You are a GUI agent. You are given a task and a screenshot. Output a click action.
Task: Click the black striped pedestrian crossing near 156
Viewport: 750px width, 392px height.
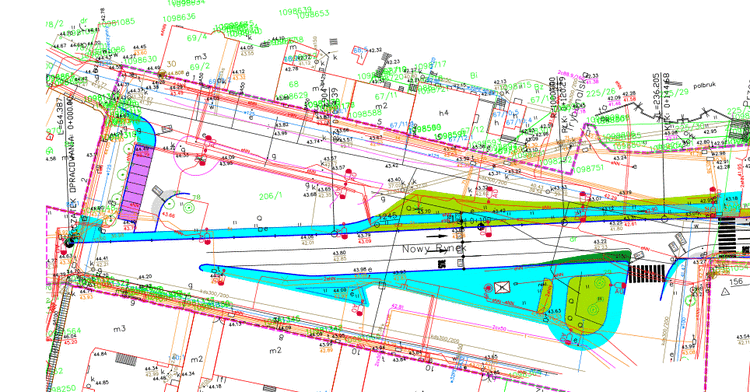coord(646,274)
